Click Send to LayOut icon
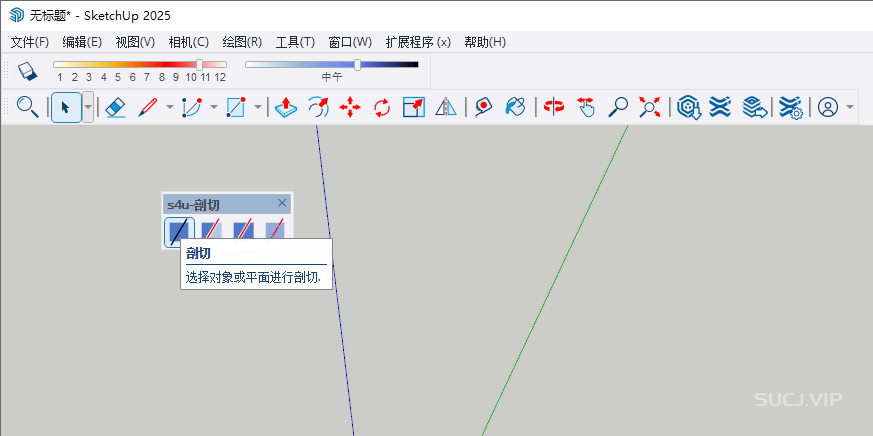The image size is (873, 436). coord(755,106)
